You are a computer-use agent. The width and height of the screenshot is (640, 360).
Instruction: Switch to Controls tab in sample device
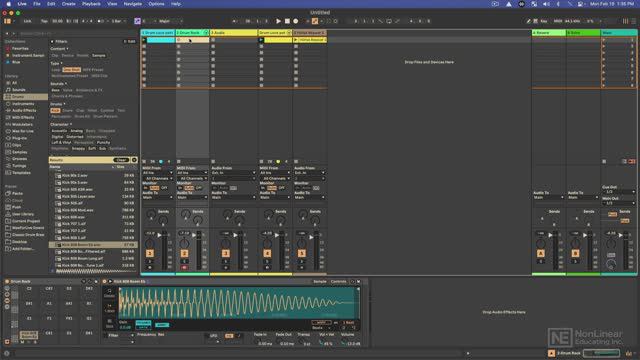[x=338, y=282]
